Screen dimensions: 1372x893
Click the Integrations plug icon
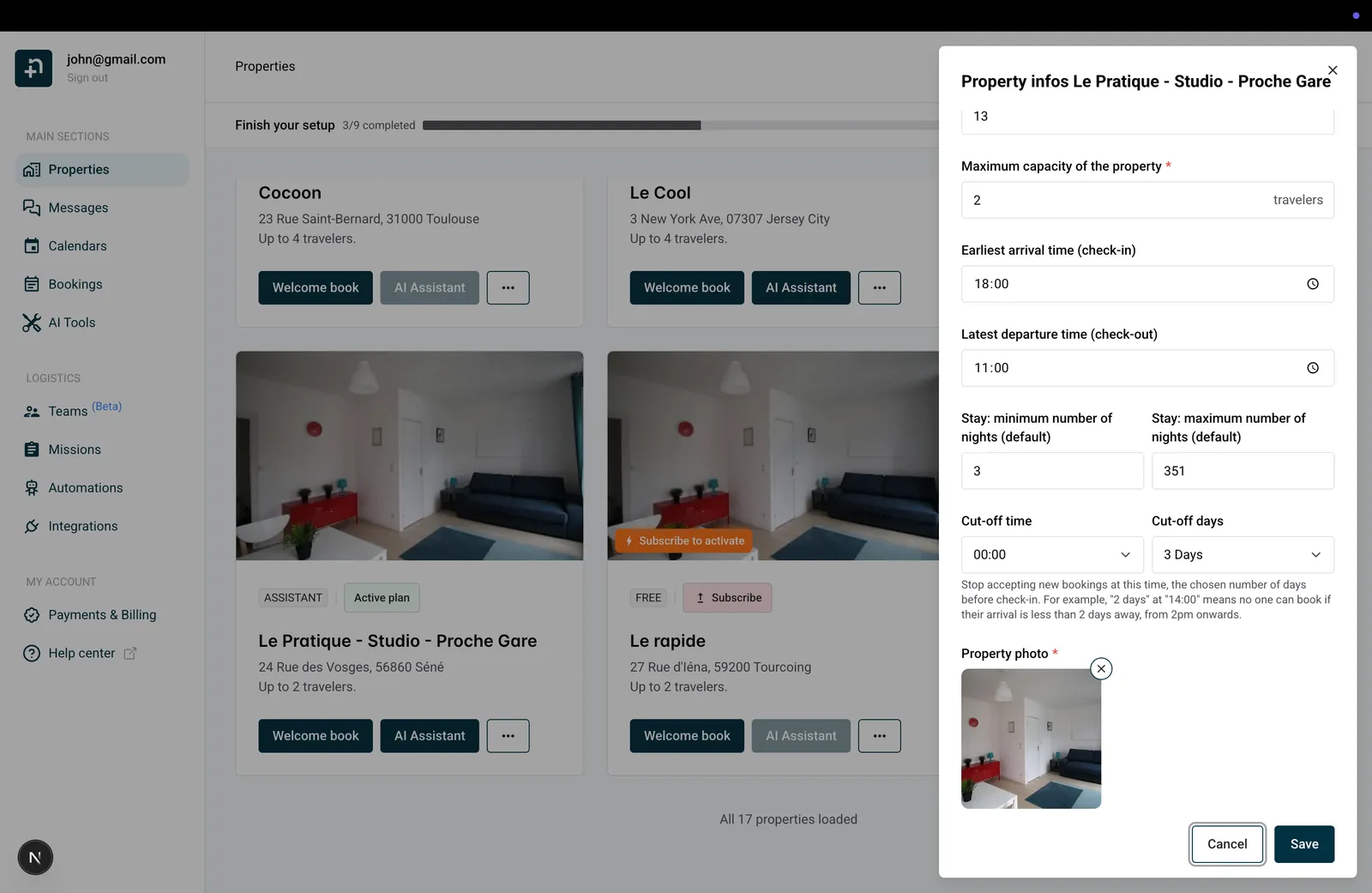point(32,526)
